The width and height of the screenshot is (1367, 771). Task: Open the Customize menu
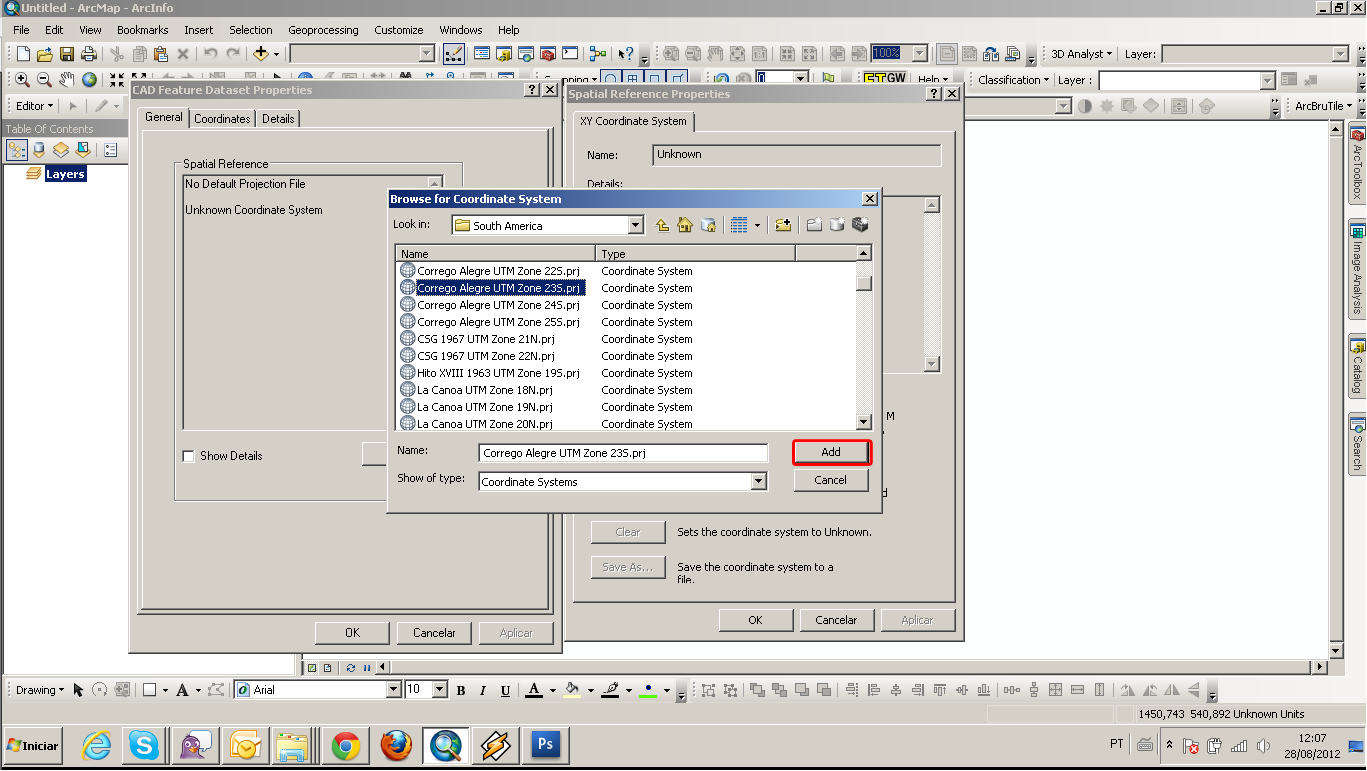(x=399, y=30)
